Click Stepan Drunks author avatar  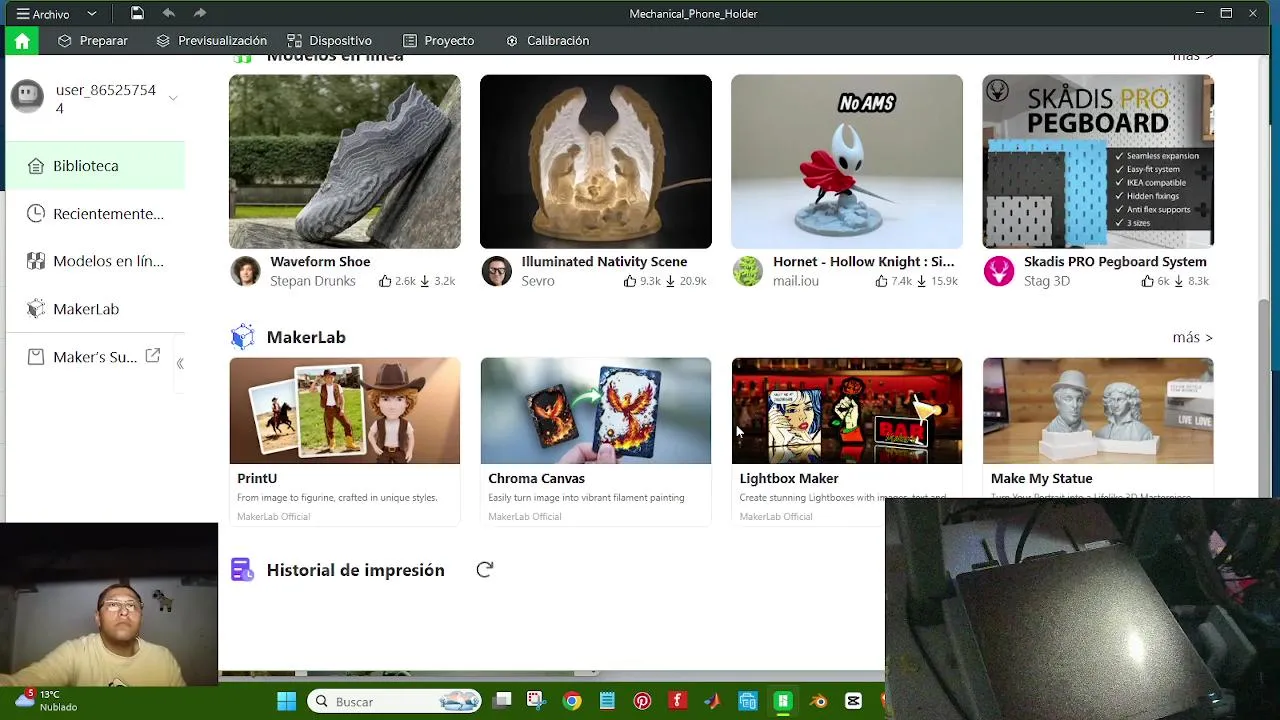click(x=245, y=271)
